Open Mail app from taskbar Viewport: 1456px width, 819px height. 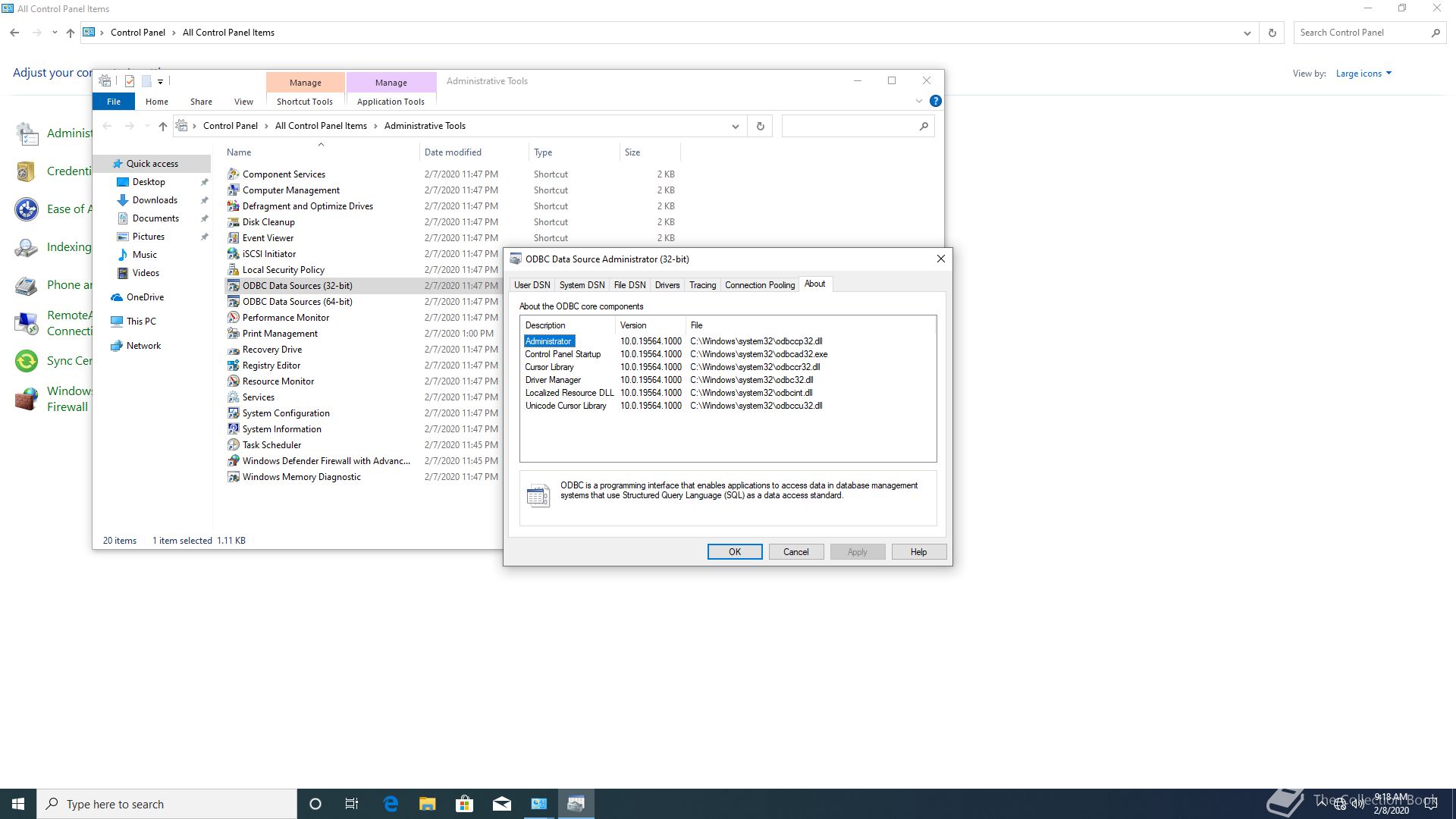point(502,804)
